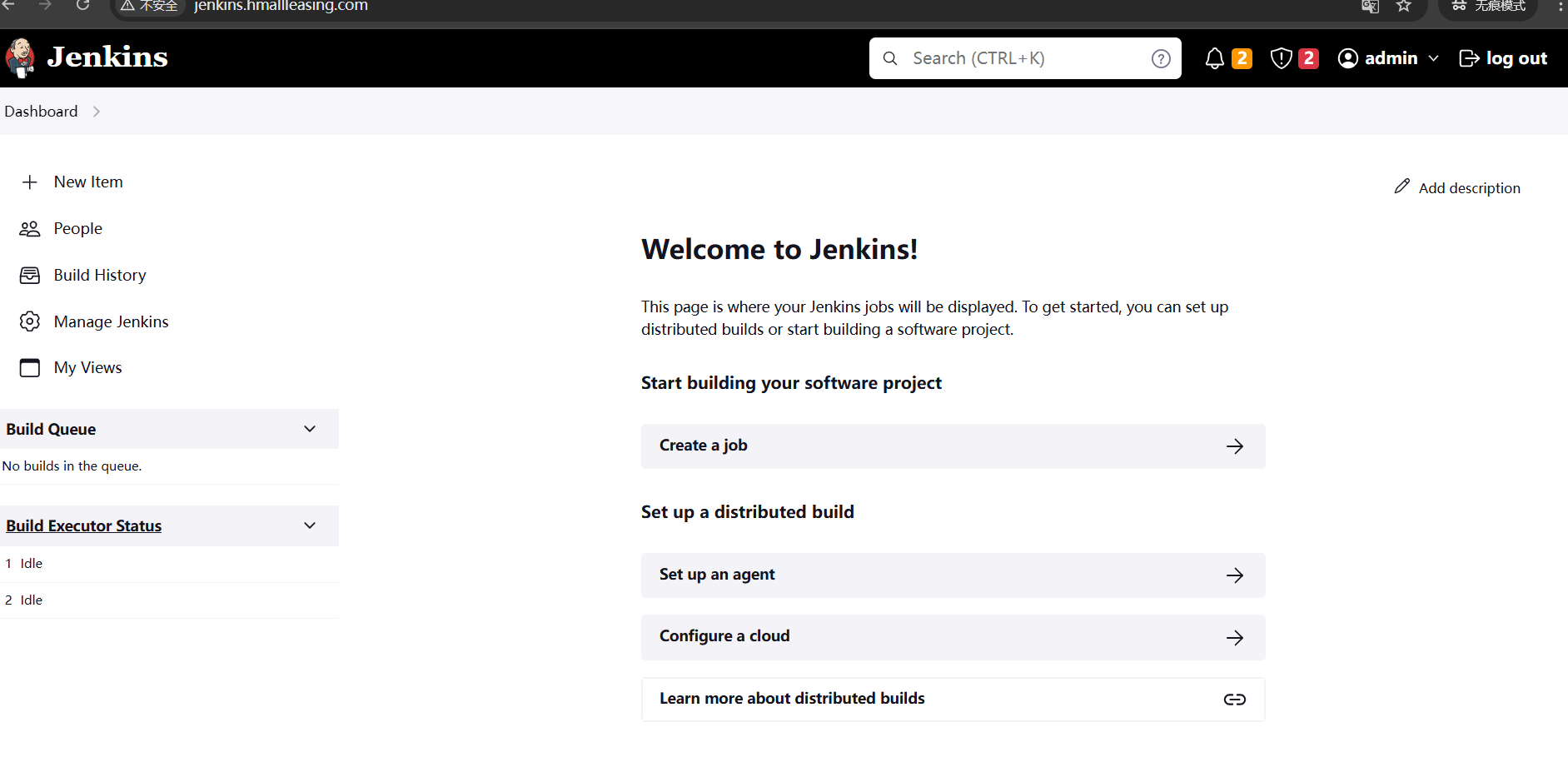
Task: Open Learn more about distributed builds
Action: point(953,699)
